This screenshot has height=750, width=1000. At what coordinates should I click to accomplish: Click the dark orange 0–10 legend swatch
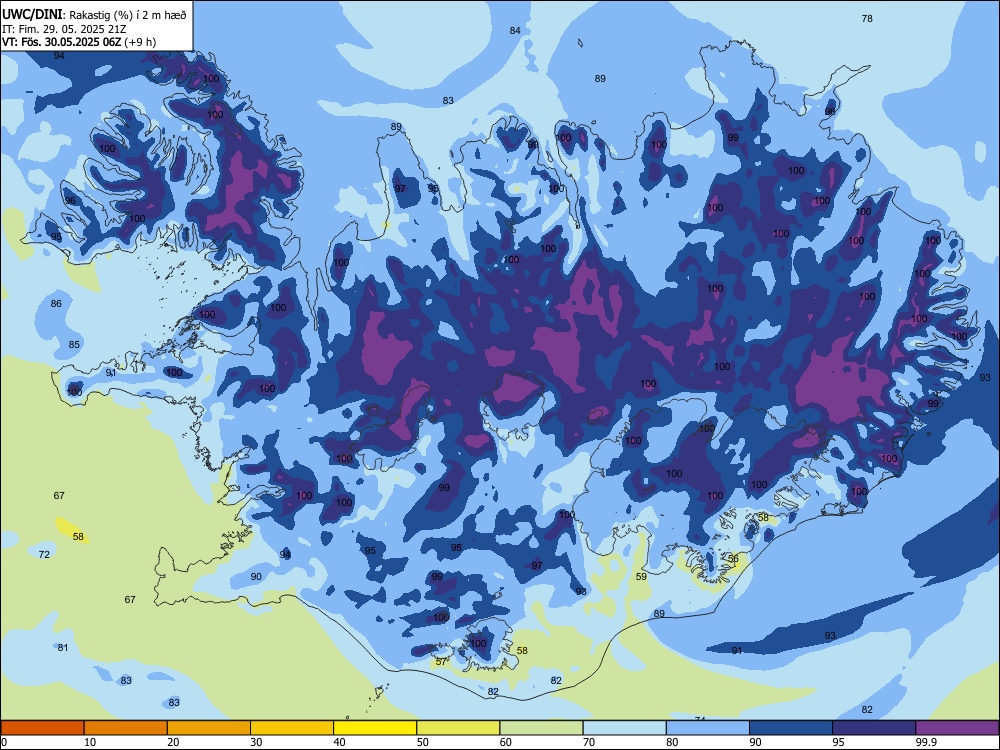pyautogui.click(x=42, y=728)
